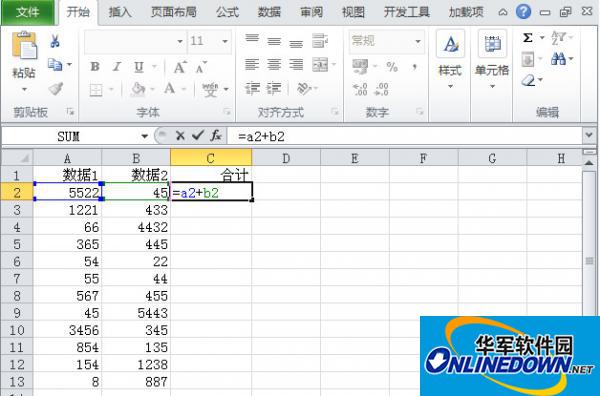Click the cell borders icon
The width and height of the screenshot is (600, 396).
[x=96, y=90]
